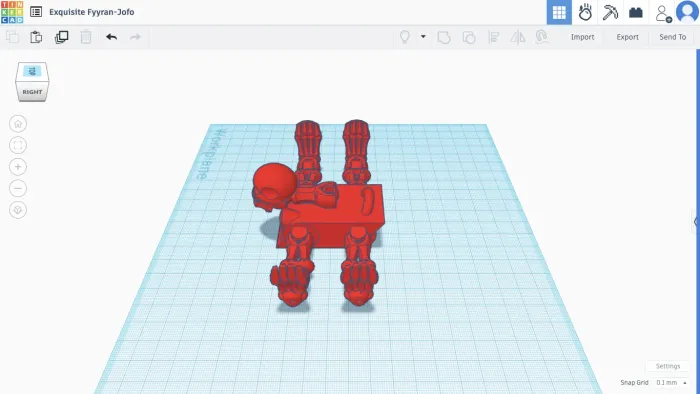Zoom out with the minus button
Screen dimensions: 700x394
coord(18,188)
